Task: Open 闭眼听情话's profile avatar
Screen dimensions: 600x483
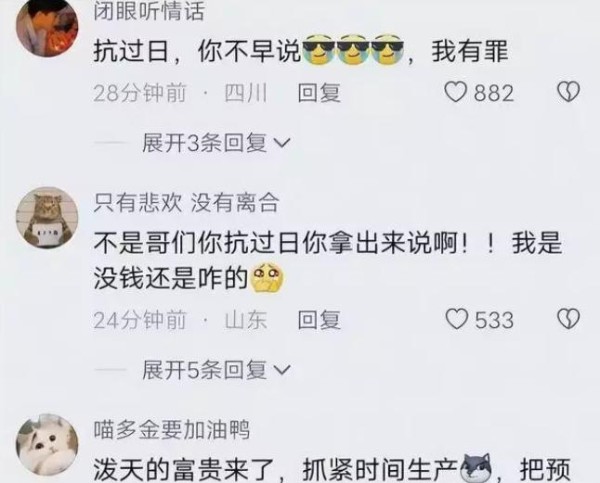Action: tap(47, 26)
